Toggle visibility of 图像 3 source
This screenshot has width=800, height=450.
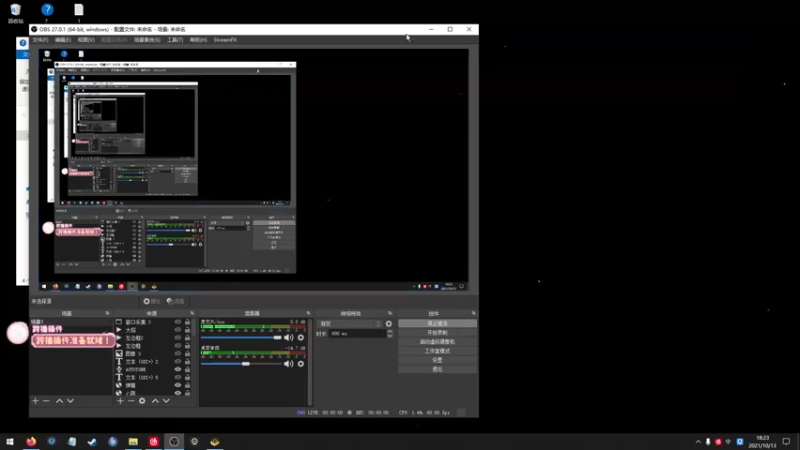pyautogui.click(x=178, y=354)
